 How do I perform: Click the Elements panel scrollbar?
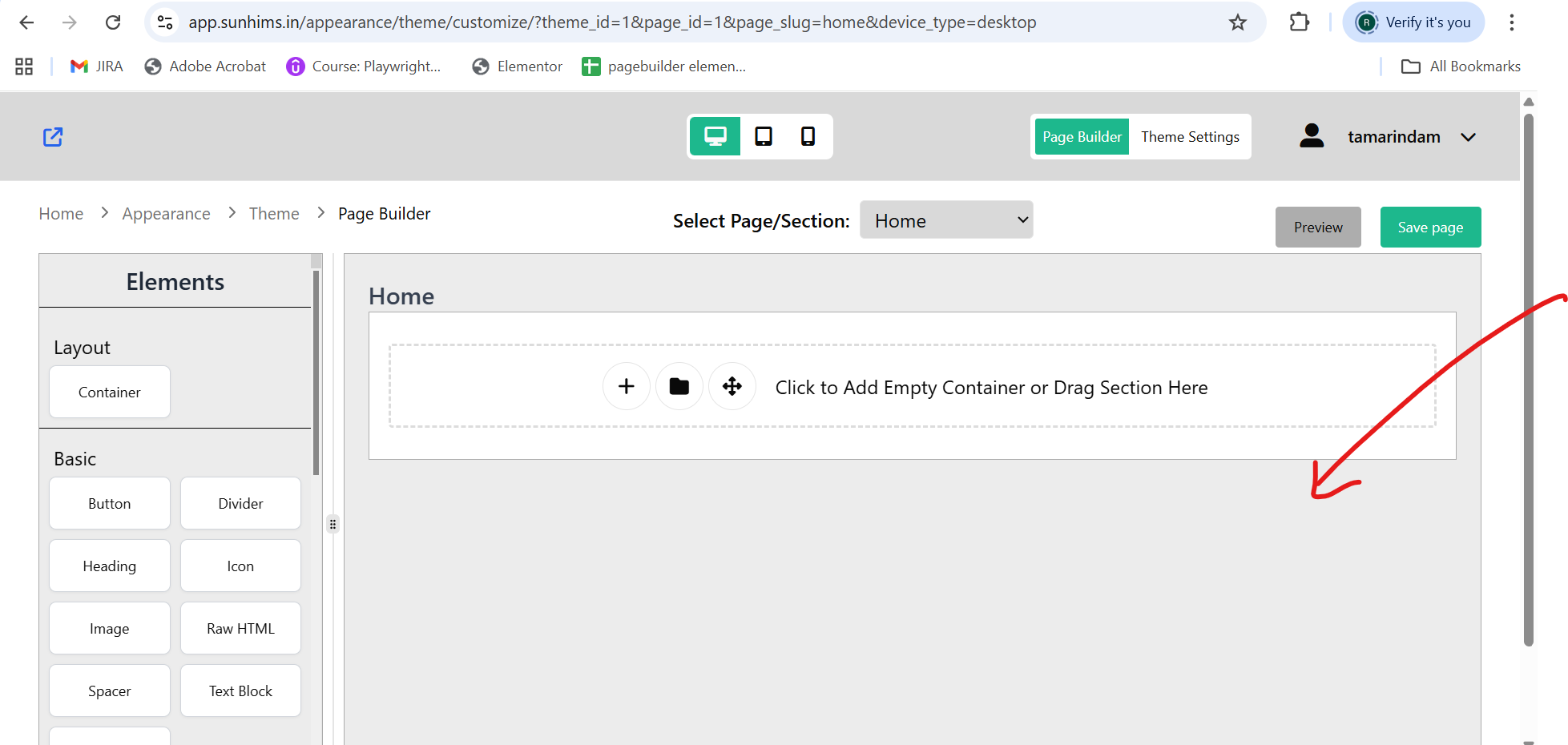click(x=316, y=372)
